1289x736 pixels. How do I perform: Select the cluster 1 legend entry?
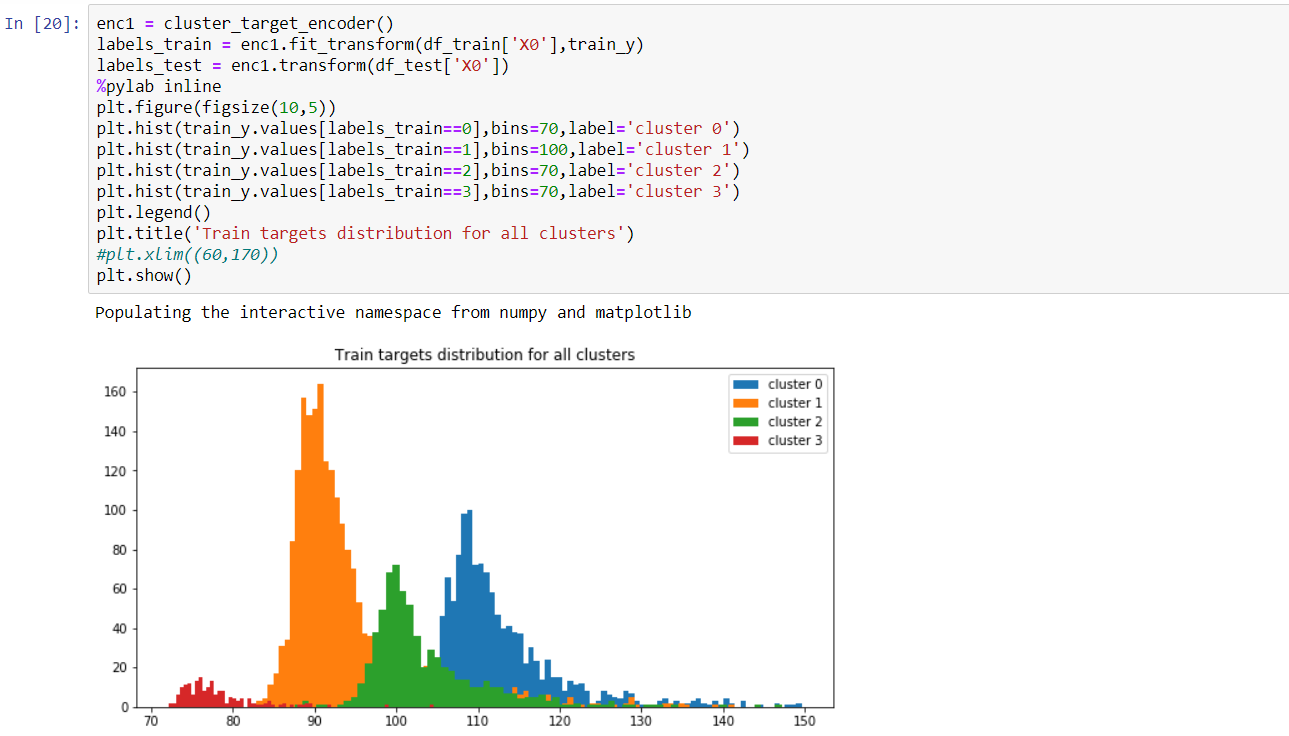[x=795, y=403]
